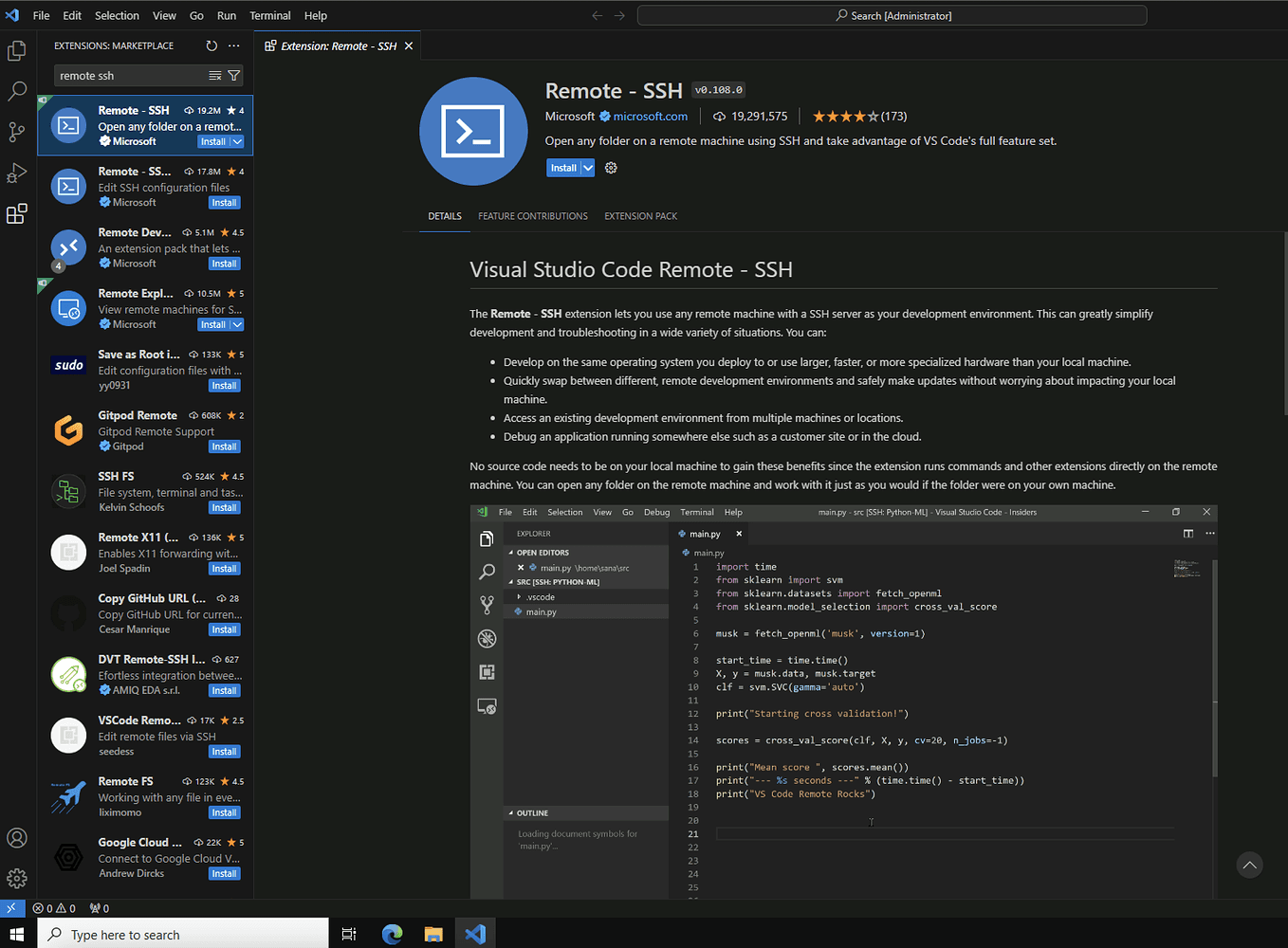The image size is (1288, 948).
Task: Click Windows Type here to search box
Action: [x=183, y=934]
